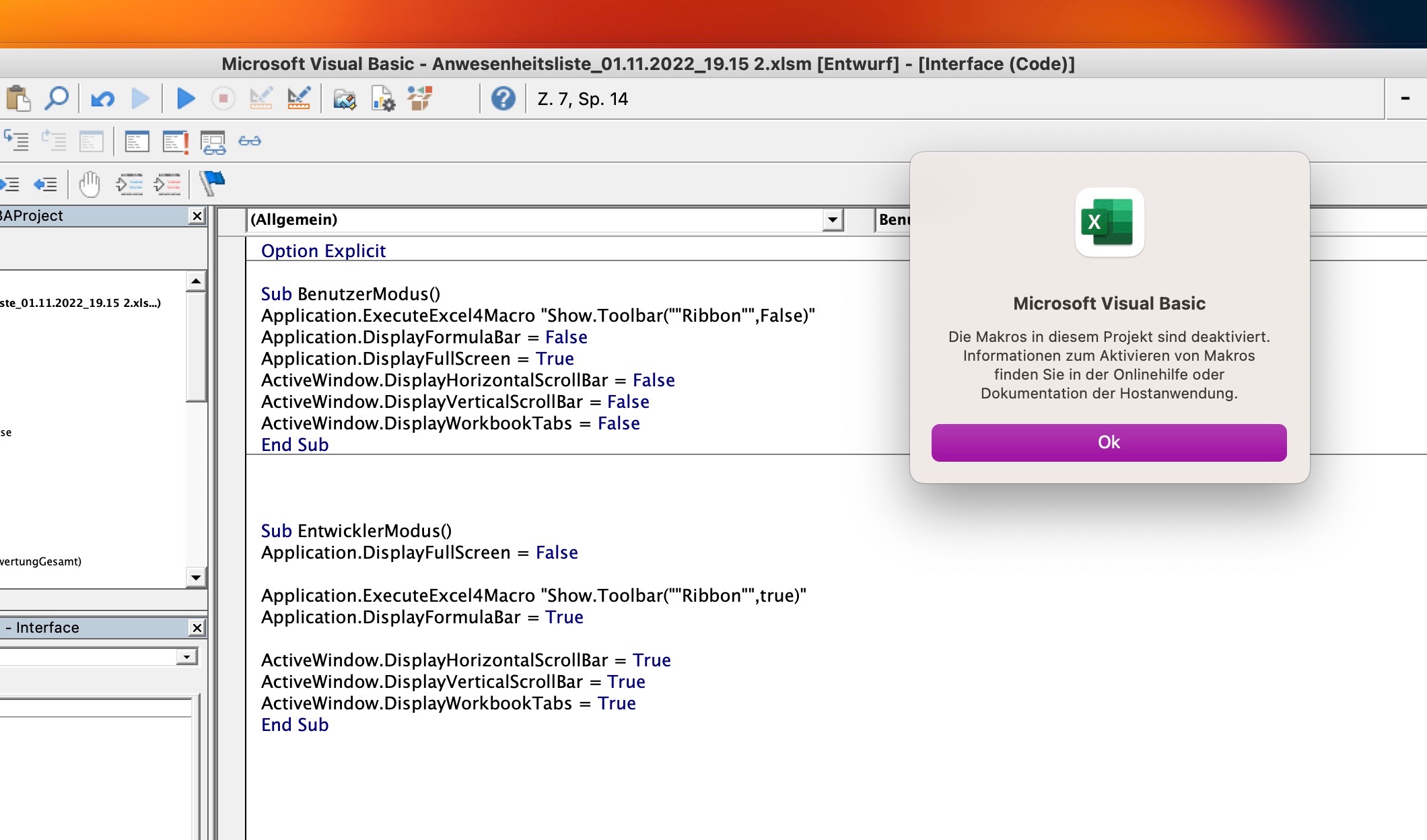Close the Interface properties panel

click(197, 628)
